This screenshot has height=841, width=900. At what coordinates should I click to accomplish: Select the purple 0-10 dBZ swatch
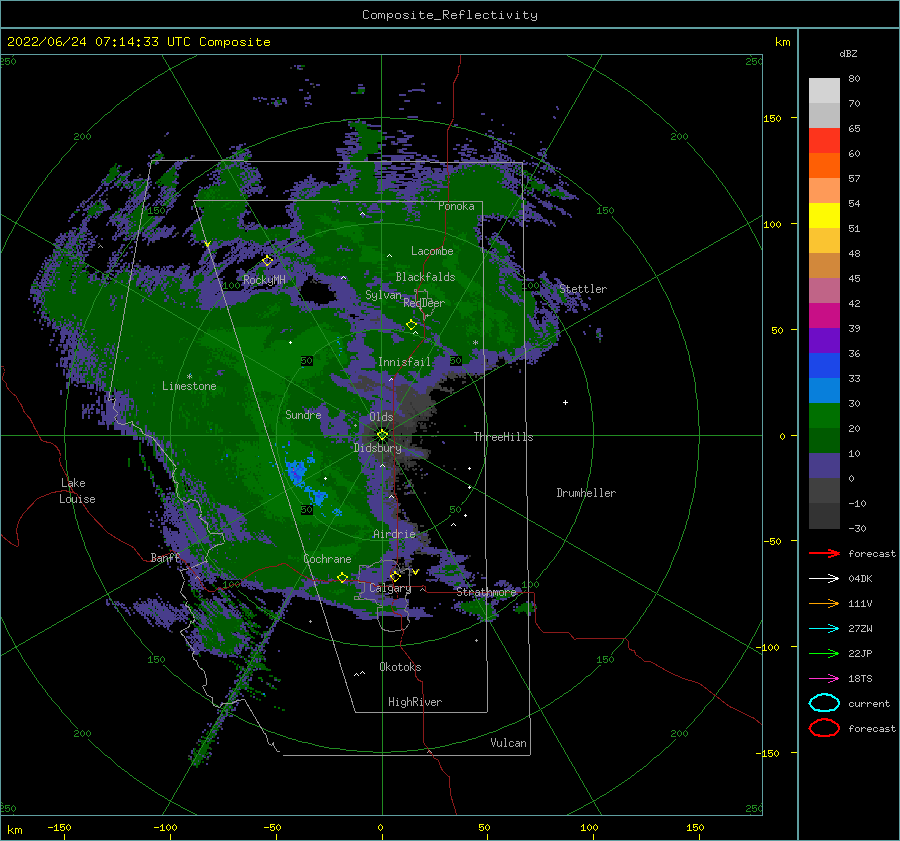[x=824, y=466]
